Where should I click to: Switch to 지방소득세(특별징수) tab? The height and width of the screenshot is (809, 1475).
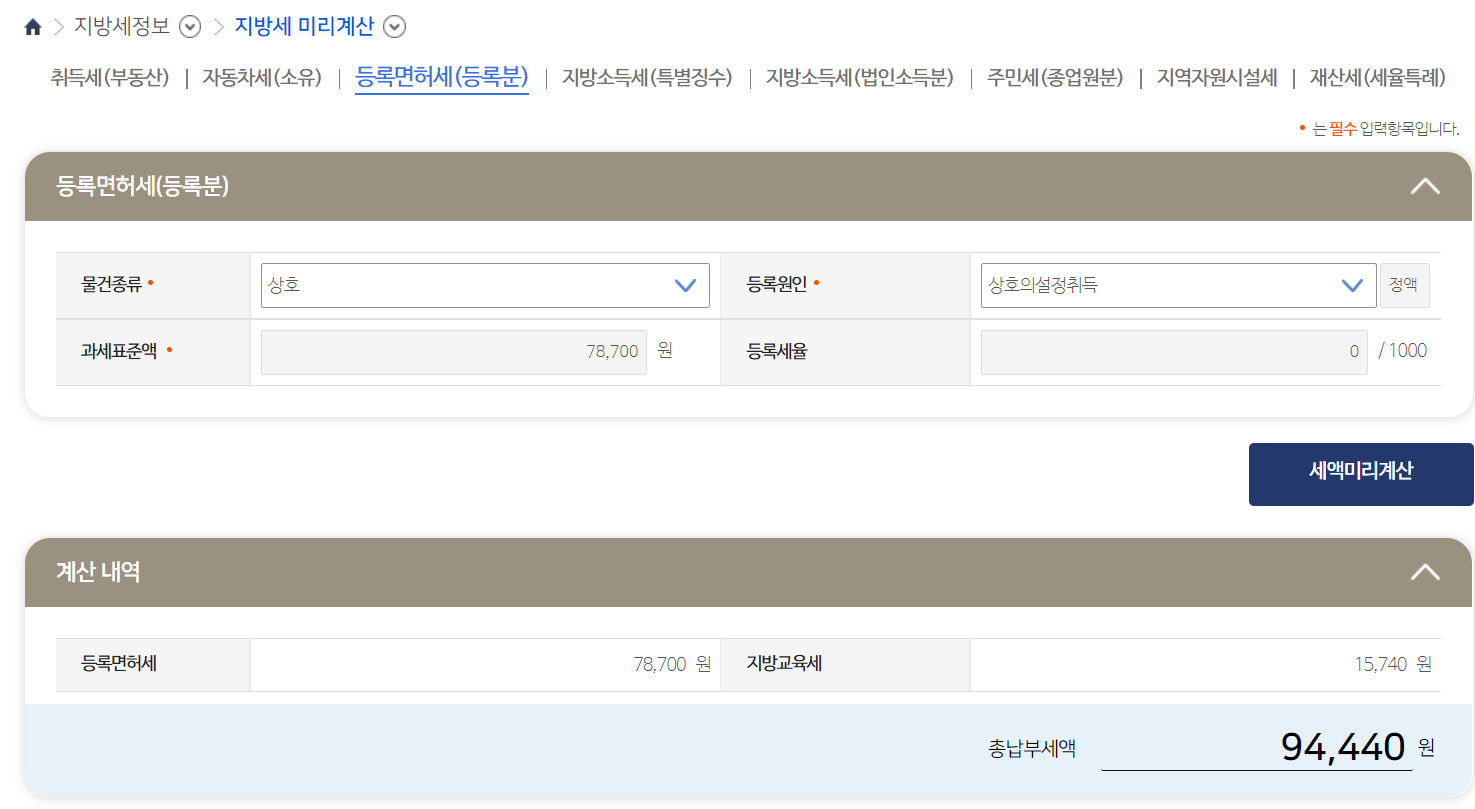coord(647,77)
